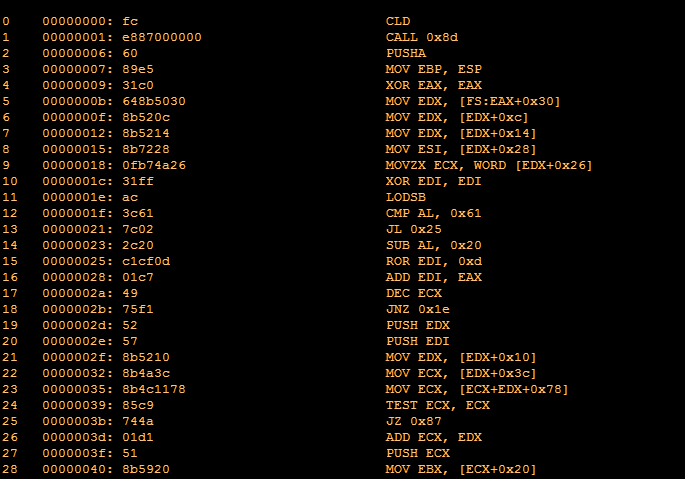685x479 pixels.
Task: Click the LODSB instruction
Action: click(x=404, y=197)
